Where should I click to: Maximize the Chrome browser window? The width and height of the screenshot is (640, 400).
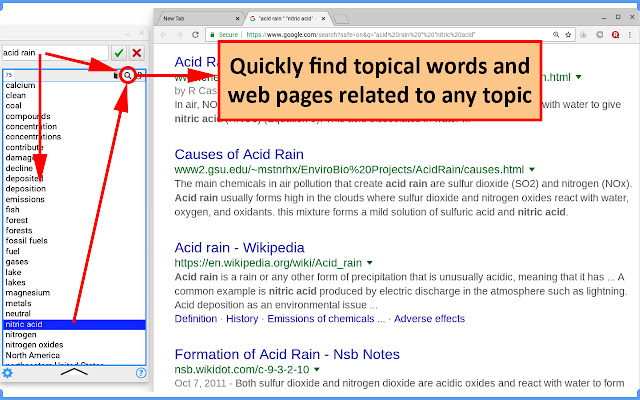[618, 18]
